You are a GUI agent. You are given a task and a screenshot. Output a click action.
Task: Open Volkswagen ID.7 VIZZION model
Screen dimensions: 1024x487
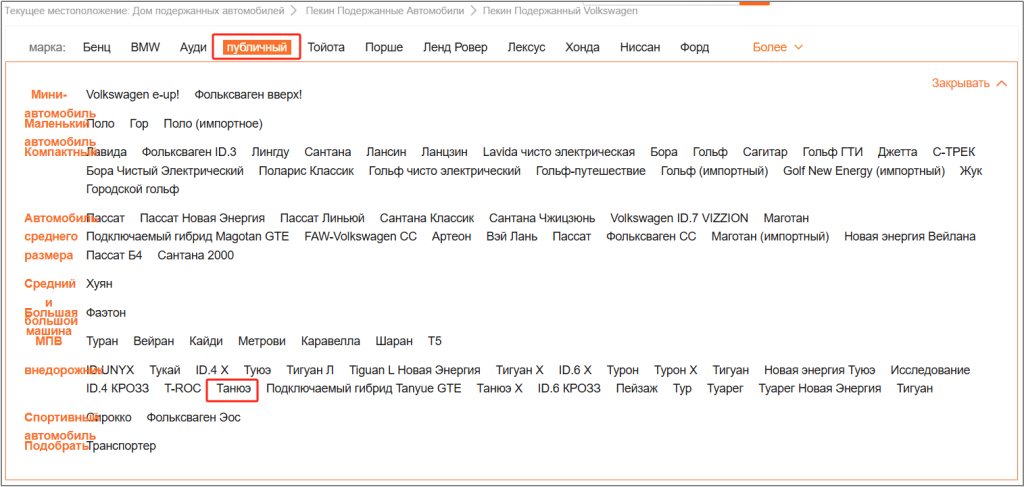679,218
